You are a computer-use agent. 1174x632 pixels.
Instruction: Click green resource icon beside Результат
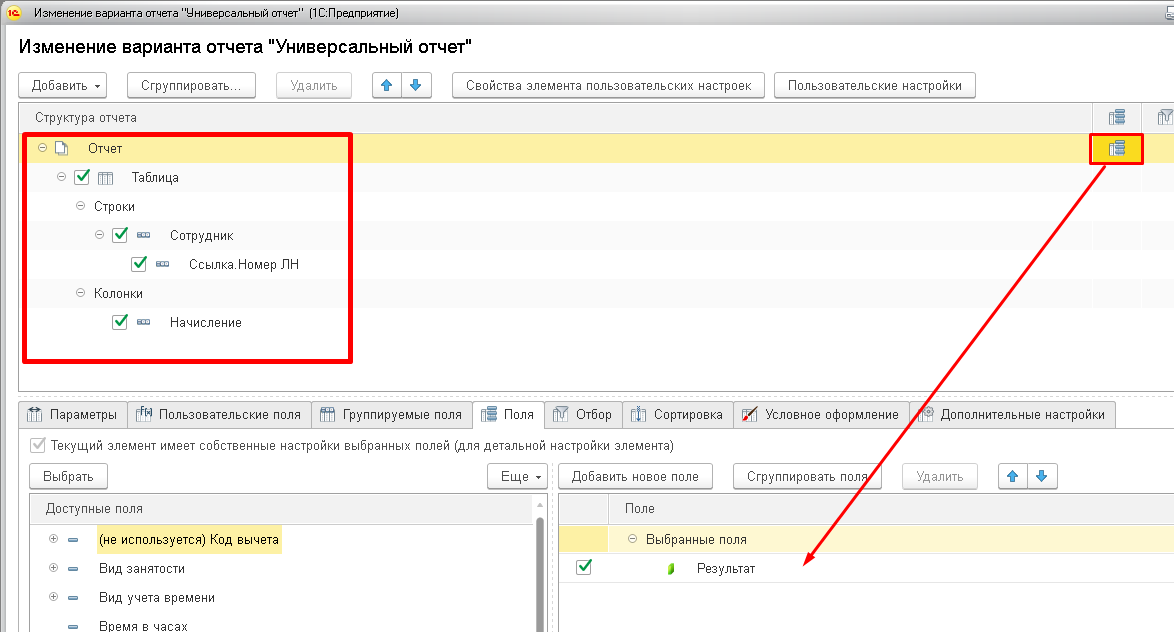(x=671, y=568)
